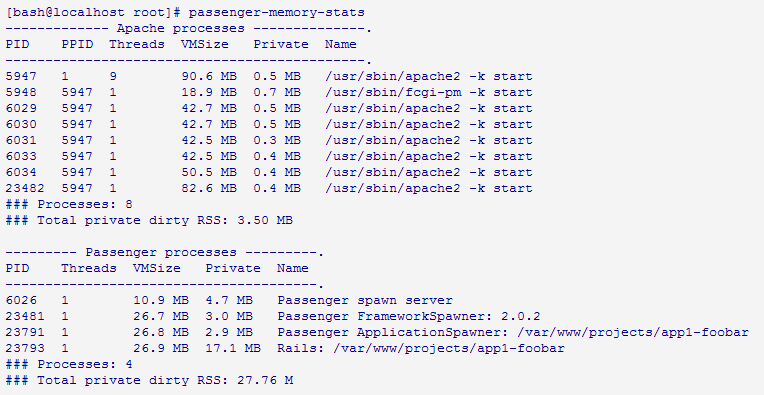Click the Passenger spawn server entry
The width and height of the screenshot is (764, 395).
pyautogui.click(x=365, y=301)
